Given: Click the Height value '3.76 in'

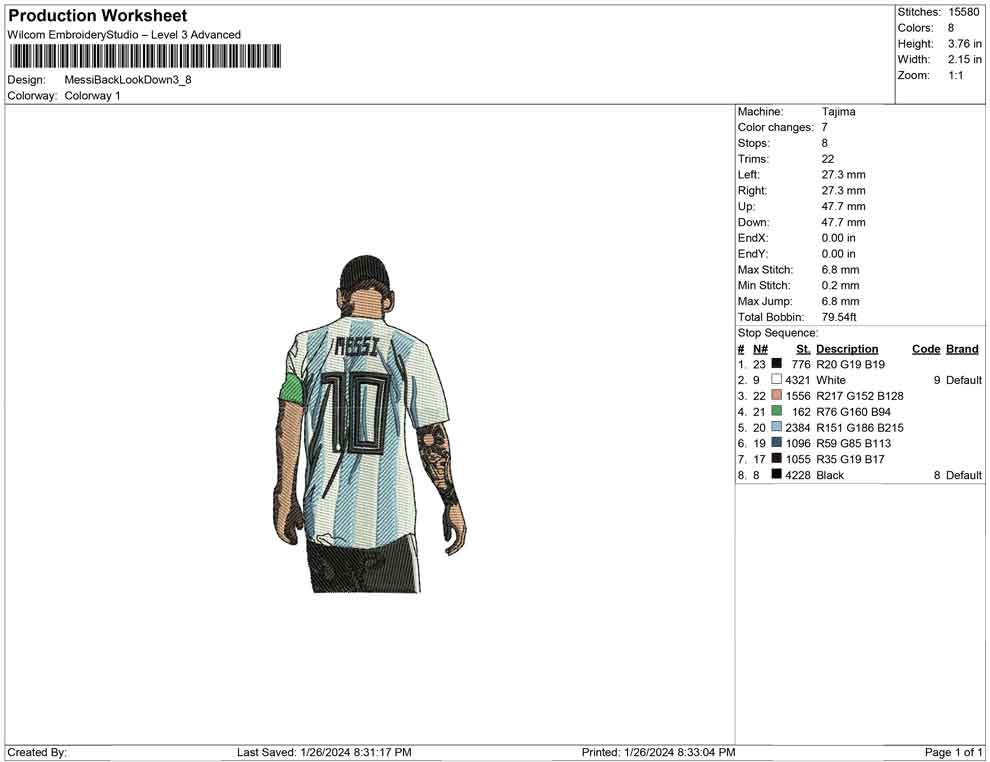Looking at the screenshot, I should pyautogui.click(x=964, y=44).
